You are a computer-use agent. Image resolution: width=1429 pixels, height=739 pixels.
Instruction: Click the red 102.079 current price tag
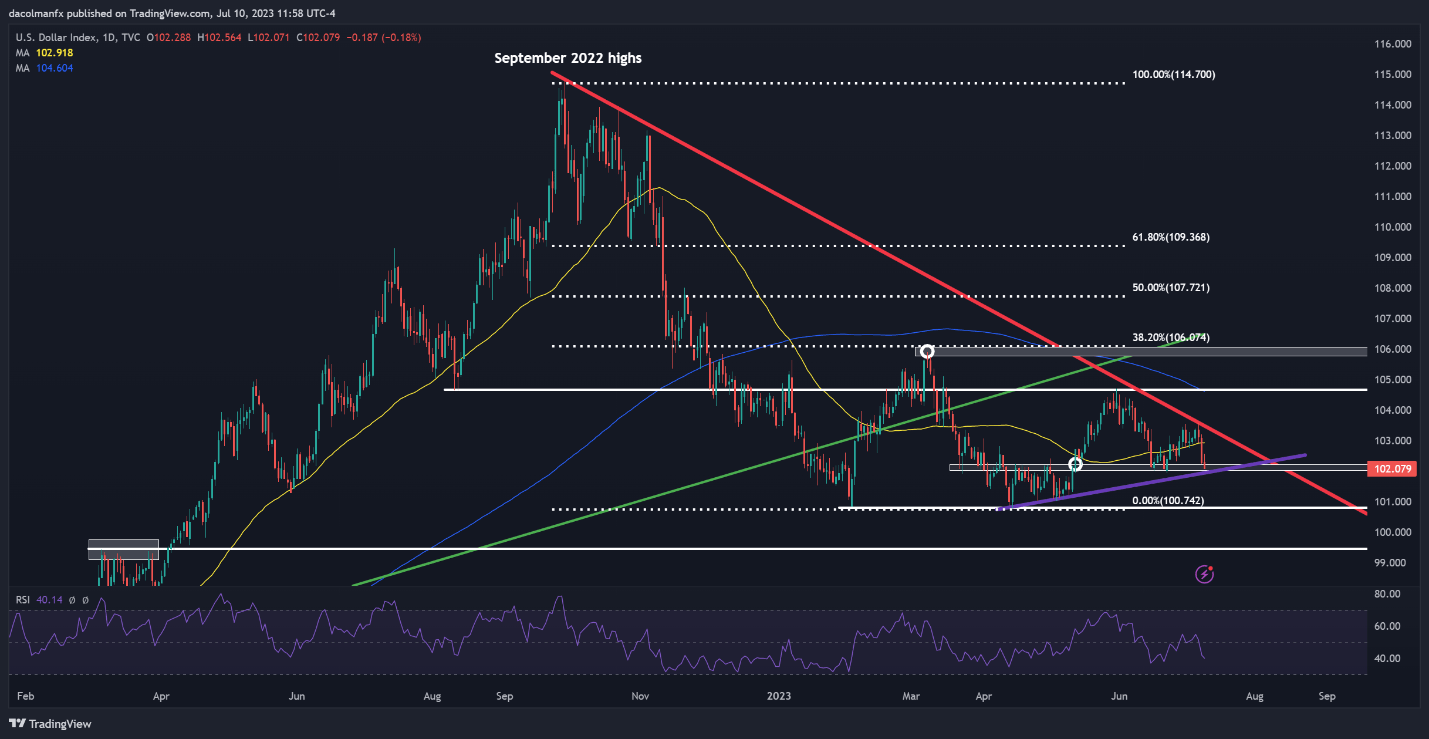point(1394,469)
